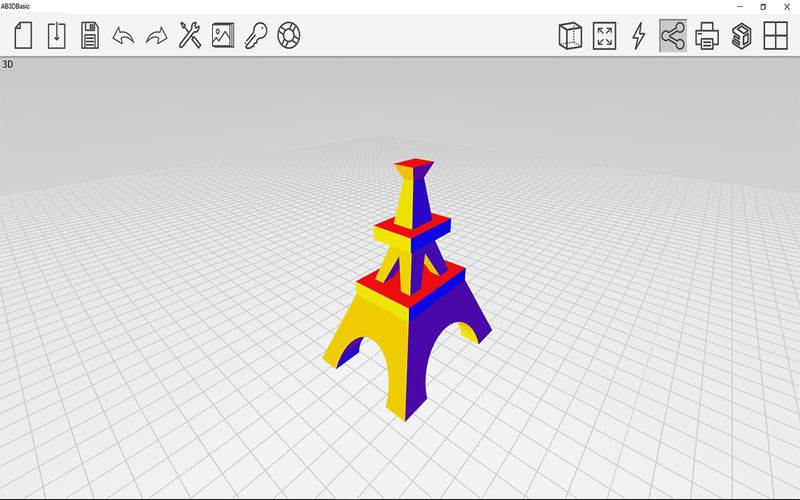
Task: Click the wireframe cube view icon
Action: [x=570, y=36]
